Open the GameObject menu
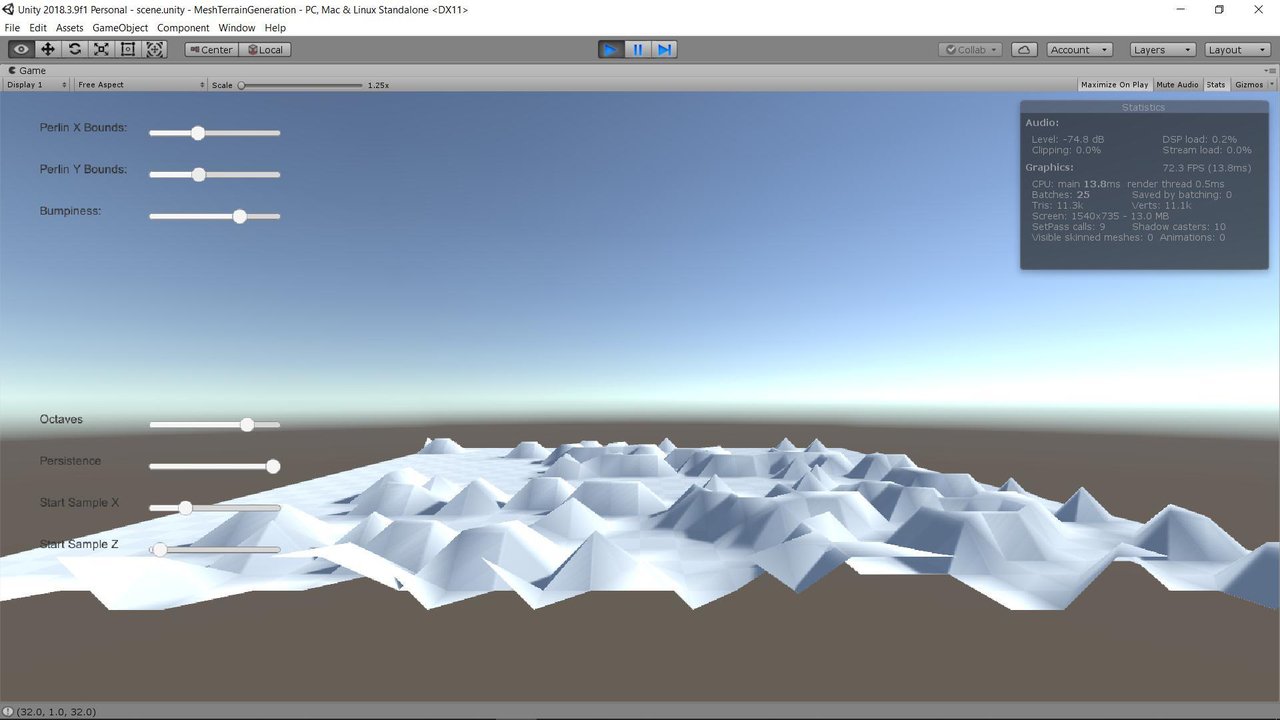Viewport: 1280px width, 720px height. [x=120, y=27]
